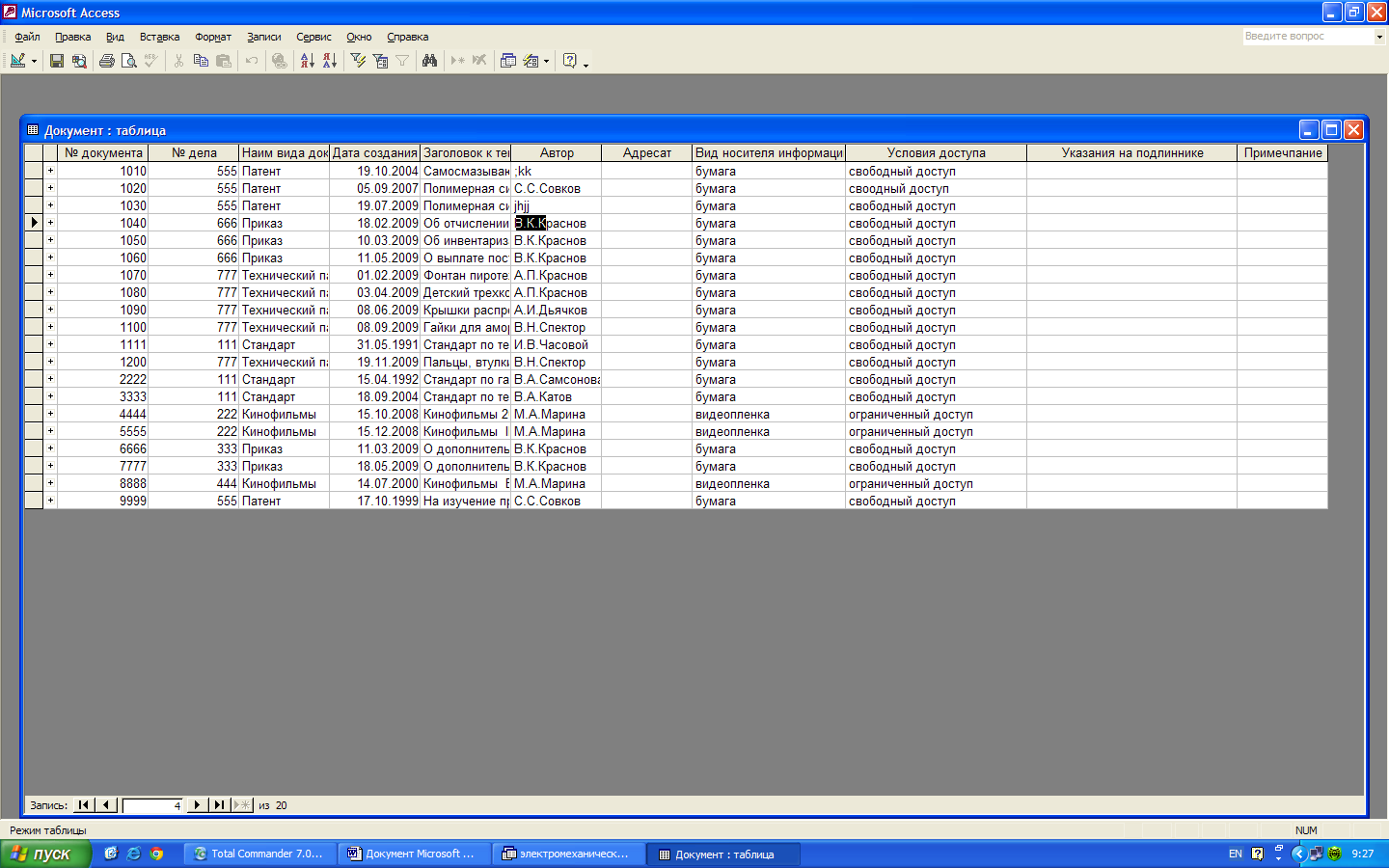Click the Database Window icon
This screenshot has height=868, width=1389.
pos(508,61)
